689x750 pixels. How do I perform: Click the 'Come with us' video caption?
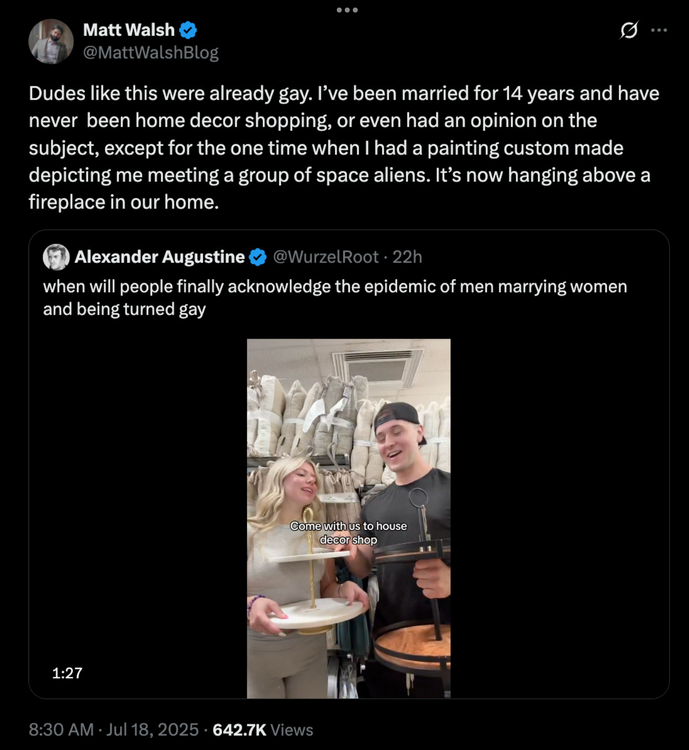pyautogui.click(x=348, y=532)
